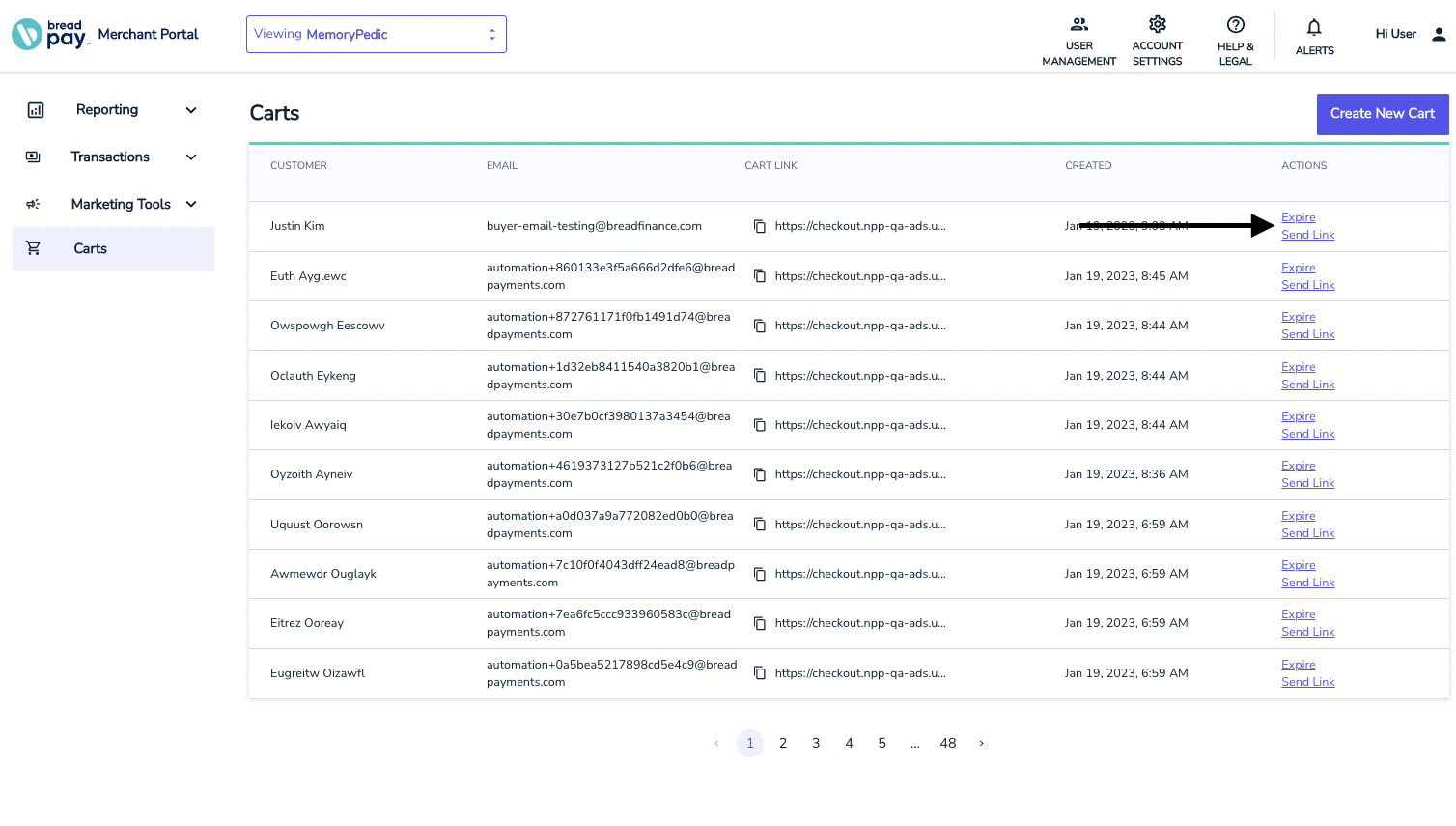Jump to last page 48

click(x=948, y=743)
